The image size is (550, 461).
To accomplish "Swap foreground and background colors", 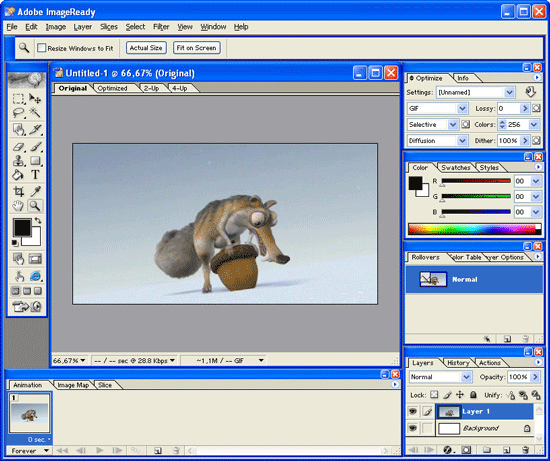I will point(38,221).
